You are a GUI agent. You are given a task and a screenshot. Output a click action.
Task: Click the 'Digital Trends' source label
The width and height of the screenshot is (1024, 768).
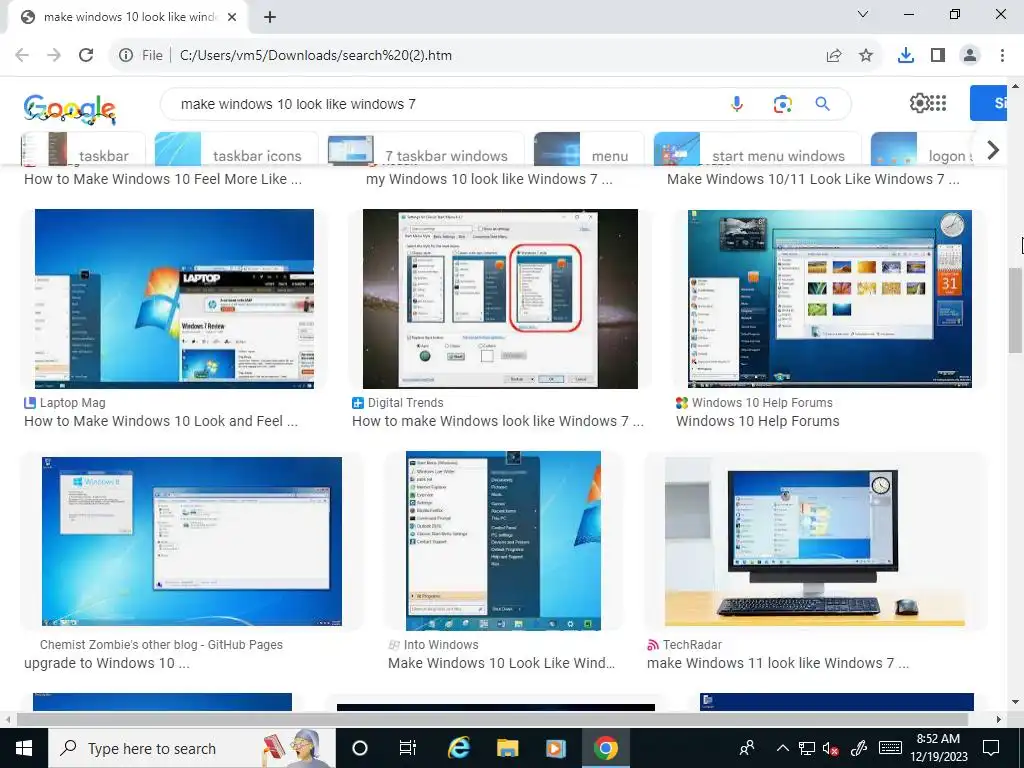[406, 403]
